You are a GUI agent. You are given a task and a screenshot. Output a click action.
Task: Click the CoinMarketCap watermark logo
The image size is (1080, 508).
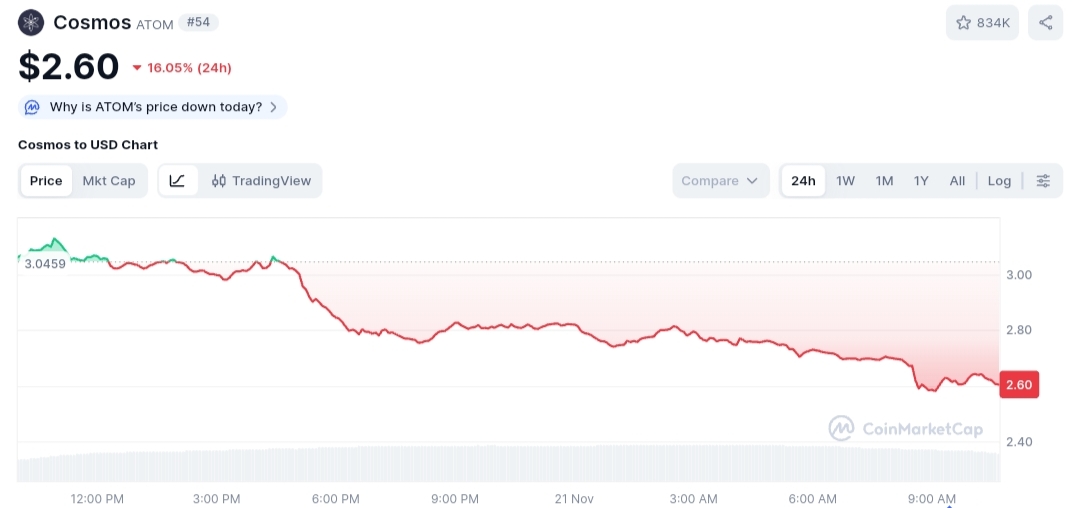(x=905, y=429)
